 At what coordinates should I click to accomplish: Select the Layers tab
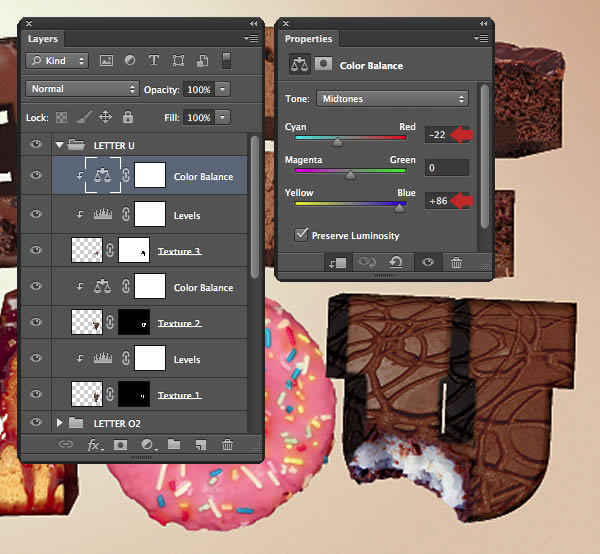point(42,39)
